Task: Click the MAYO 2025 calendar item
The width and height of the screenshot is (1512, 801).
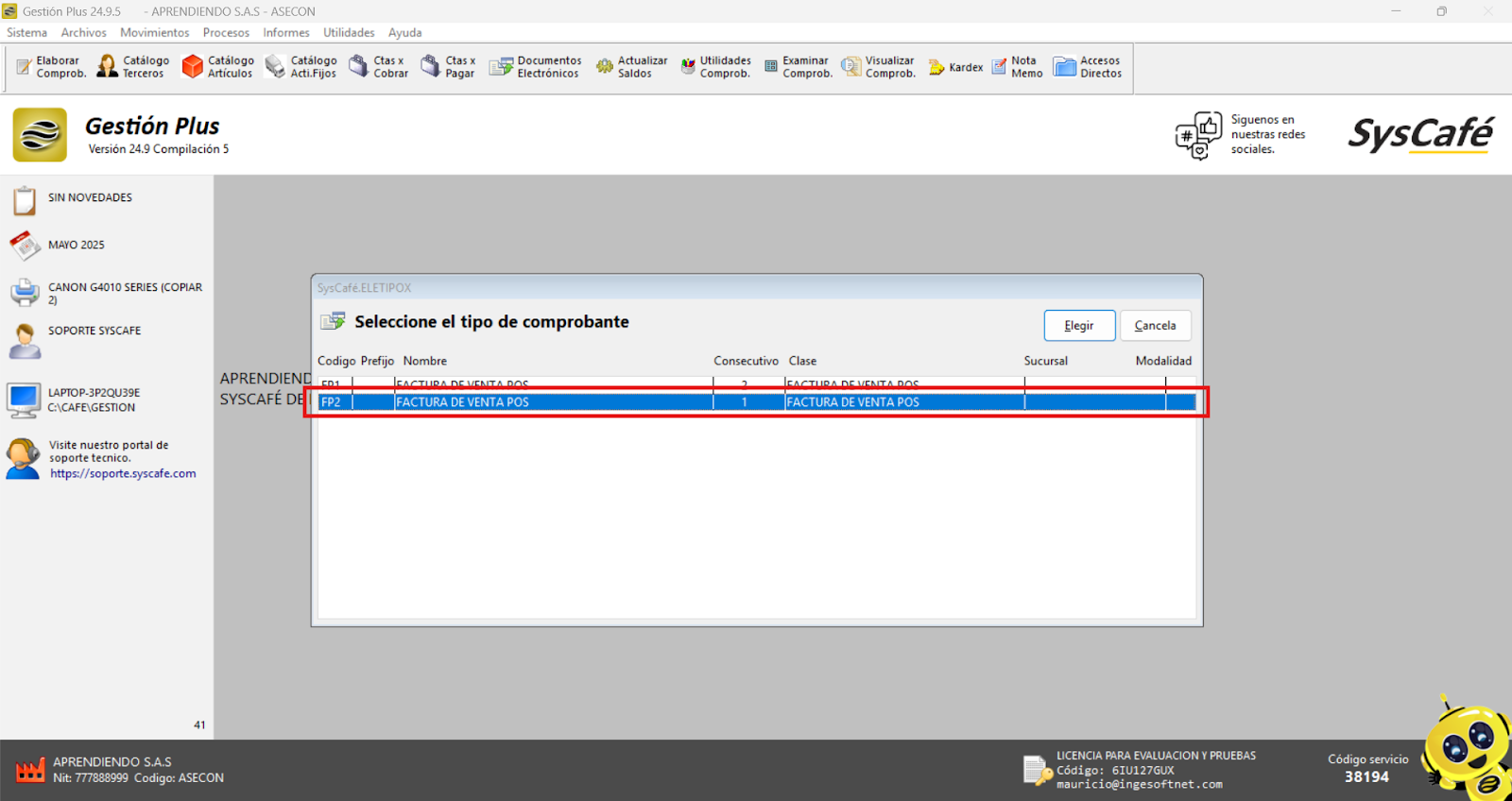Action: coord(76,245)
